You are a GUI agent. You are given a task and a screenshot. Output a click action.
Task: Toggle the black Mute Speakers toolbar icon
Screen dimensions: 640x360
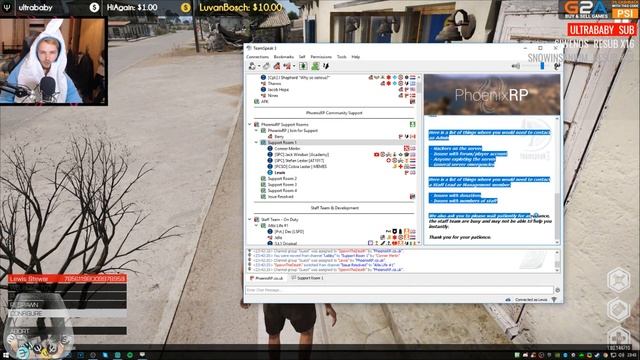click(326, 66)
